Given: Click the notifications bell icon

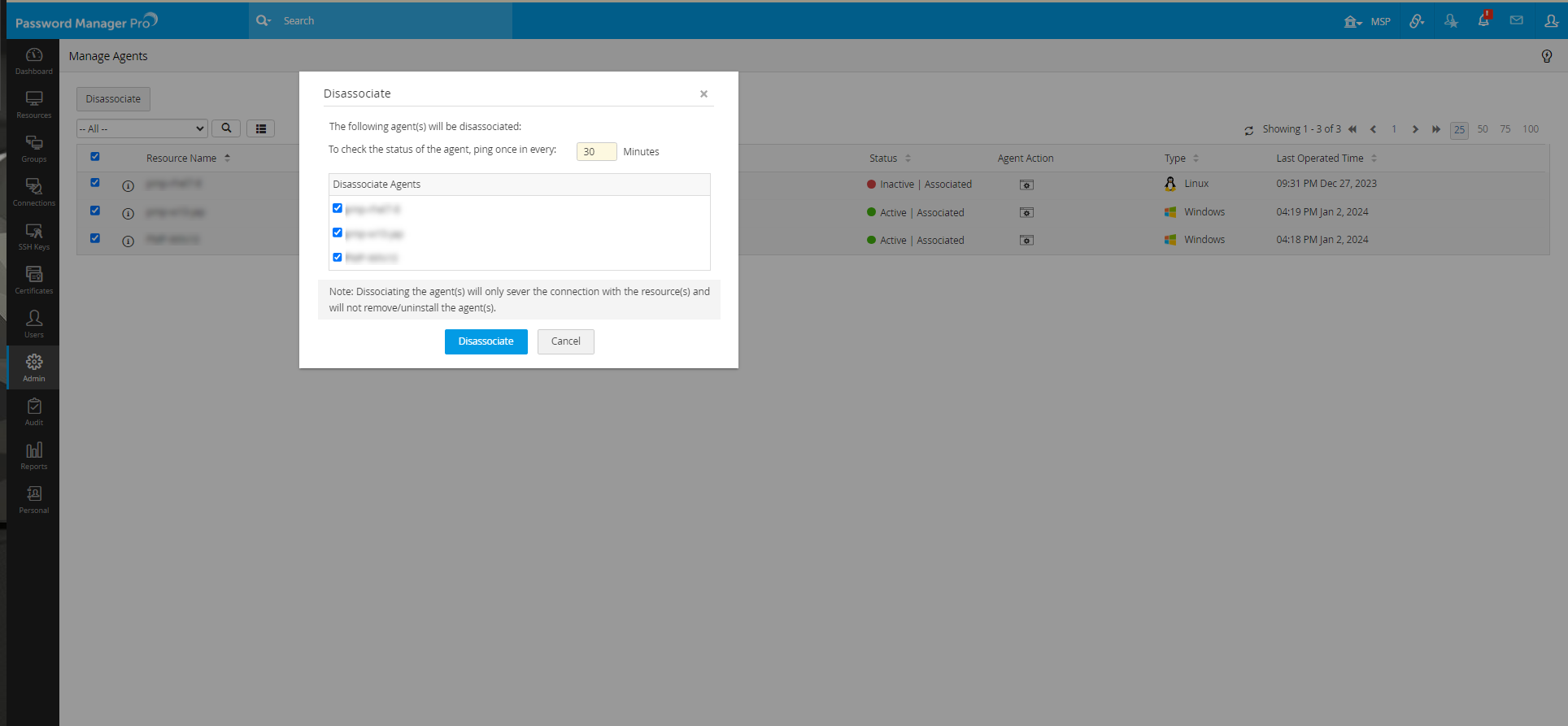Looking at the screenshot, I should (1483, 20).
